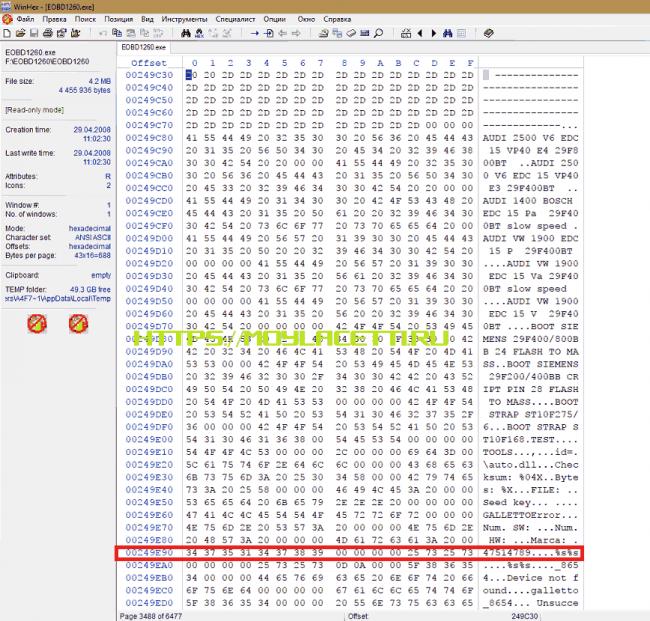Viewport: 650px width, 621px height.
Task: Click the Undo arrow in the toolbar
Action: click(103, 33)
